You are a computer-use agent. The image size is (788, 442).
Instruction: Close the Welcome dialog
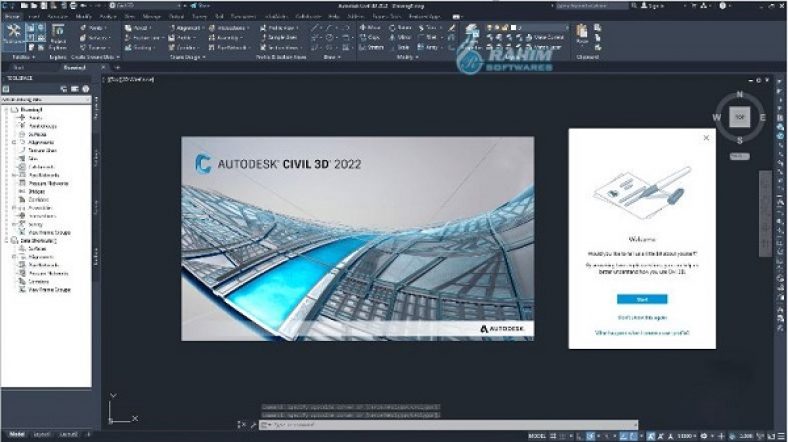pos(706,138)
